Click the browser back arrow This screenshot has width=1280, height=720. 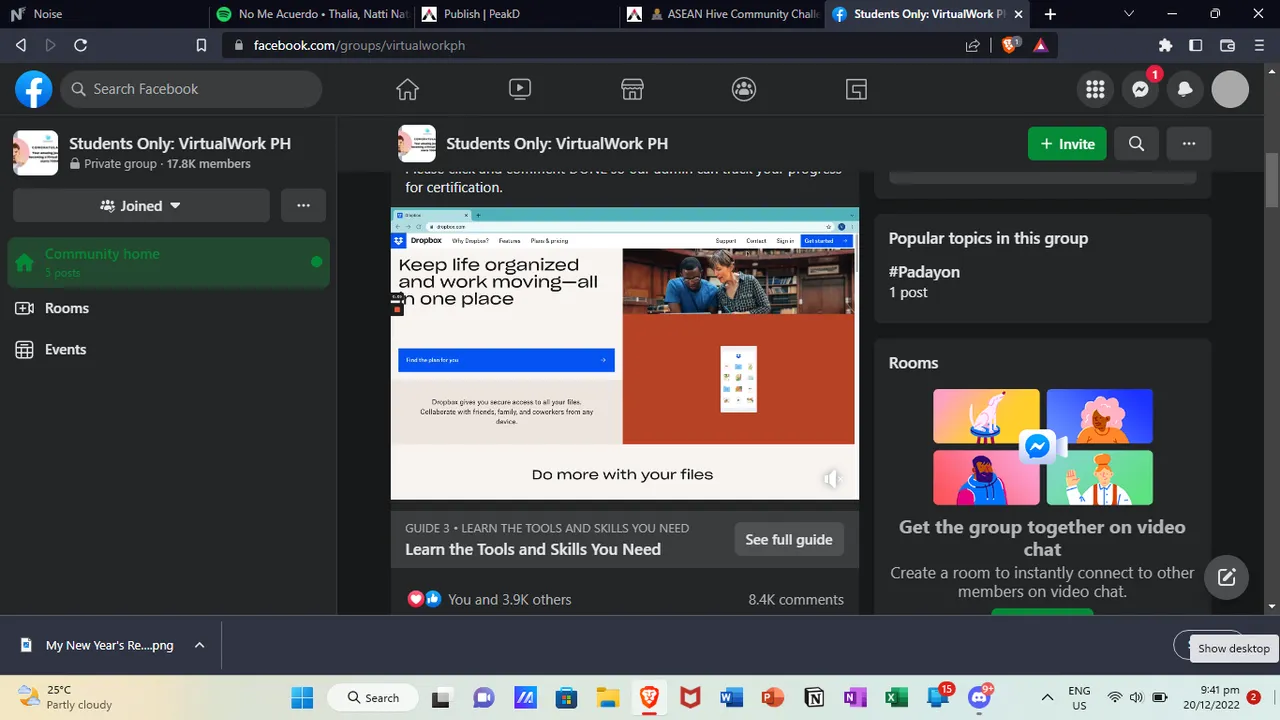coord(21,45)
